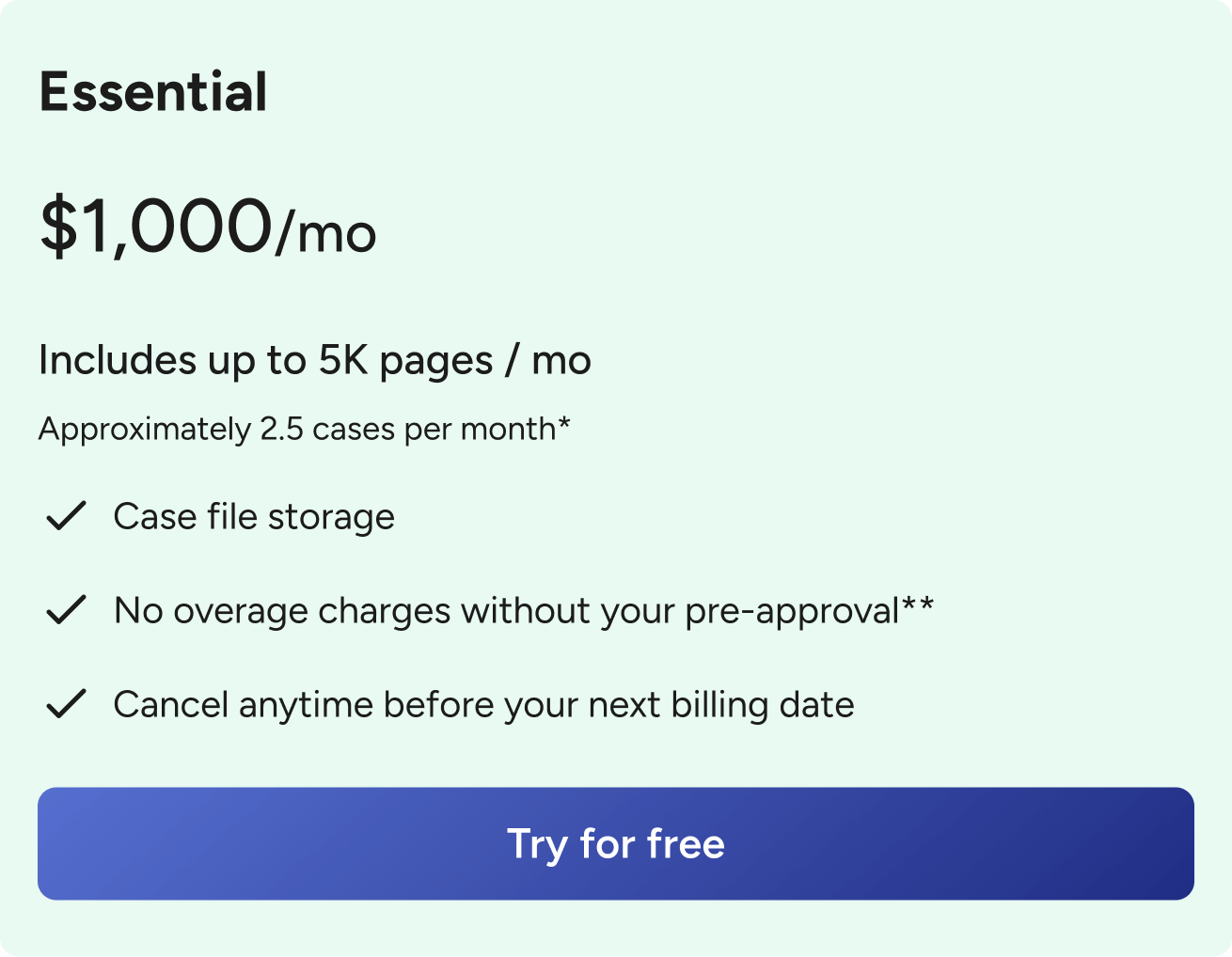Click the checkmark beside Cancel anytime

pos(66,704)
